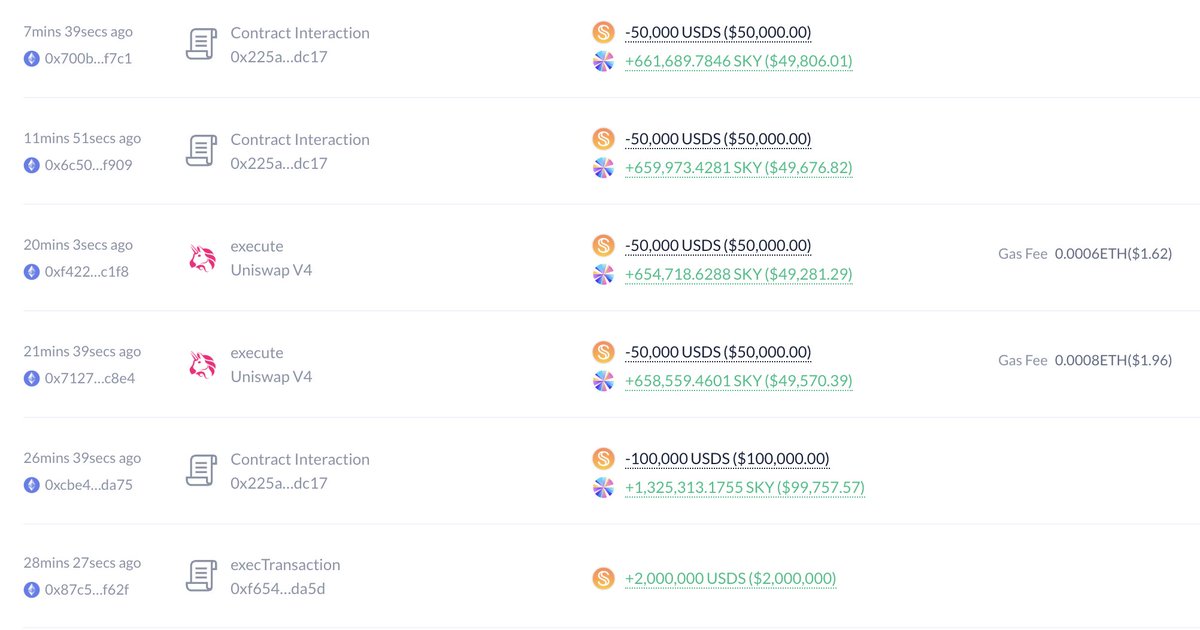Click SKY token icon beside +661,689.7846 SKY
This screenshot has width=1200, height=630.
pyautogui.click(x=602, y=61)
